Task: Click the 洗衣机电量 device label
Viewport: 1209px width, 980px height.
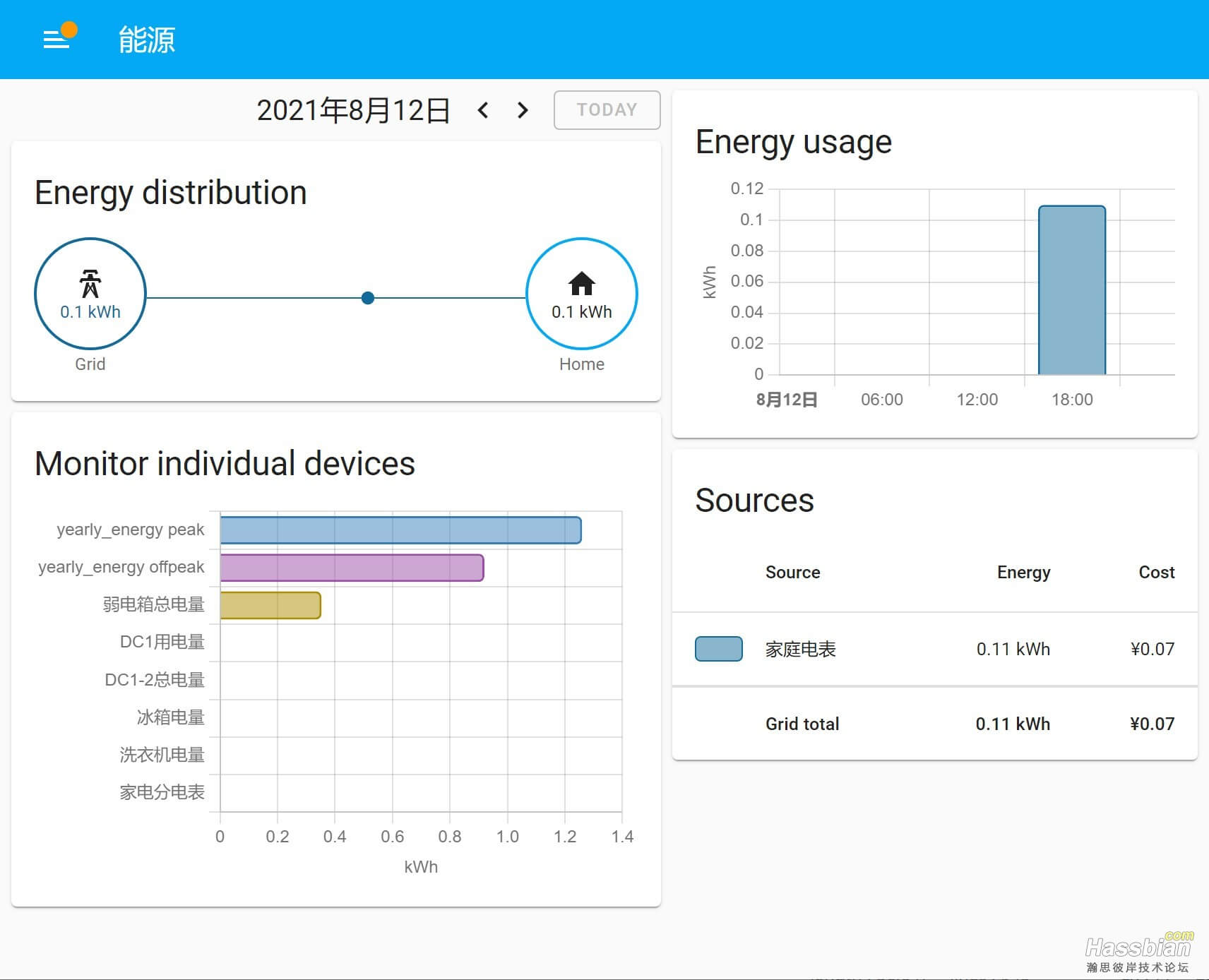Action: (x=162, y=755)
